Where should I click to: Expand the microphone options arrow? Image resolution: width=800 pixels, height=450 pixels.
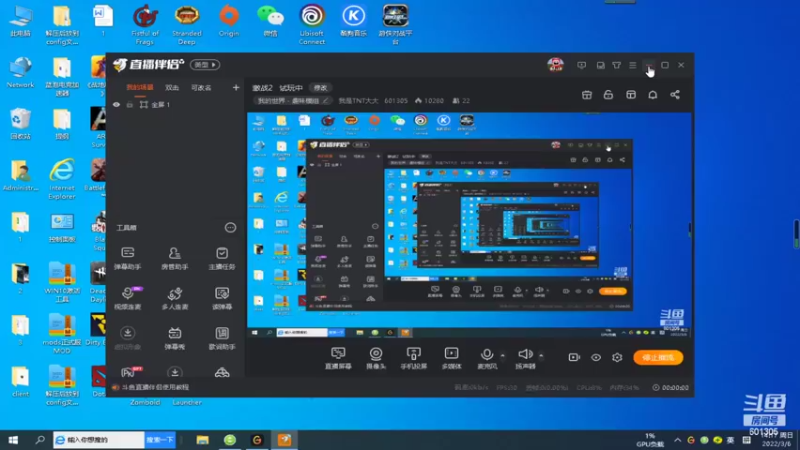click(x=503, y=356)
